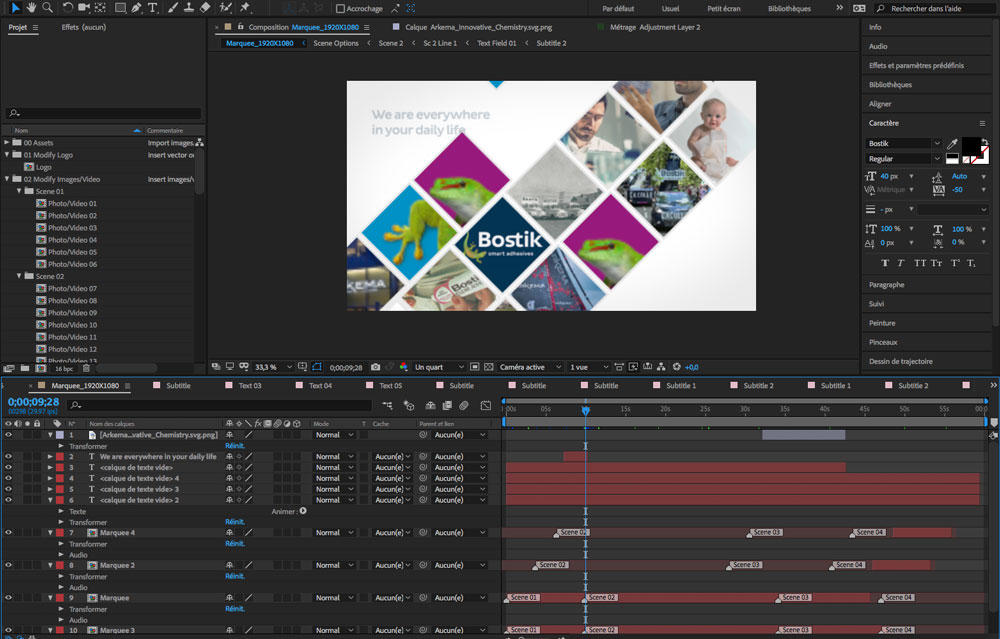This screenshot has width=1000, height=639.
Task: Select the Eraser tool
Action: 205,8
